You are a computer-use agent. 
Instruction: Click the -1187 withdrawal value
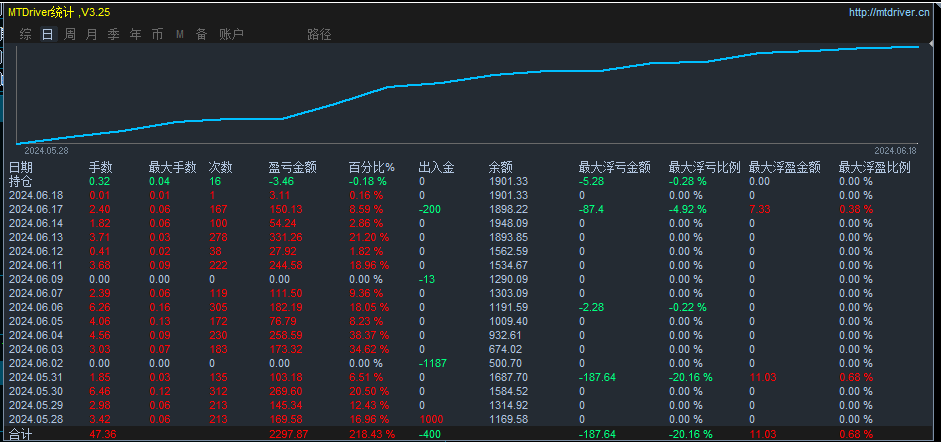point(432,363)
